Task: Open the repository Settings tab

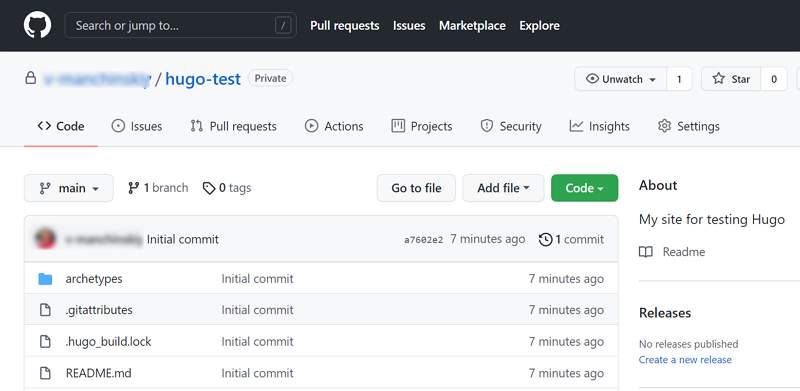Action: (688, 126)
